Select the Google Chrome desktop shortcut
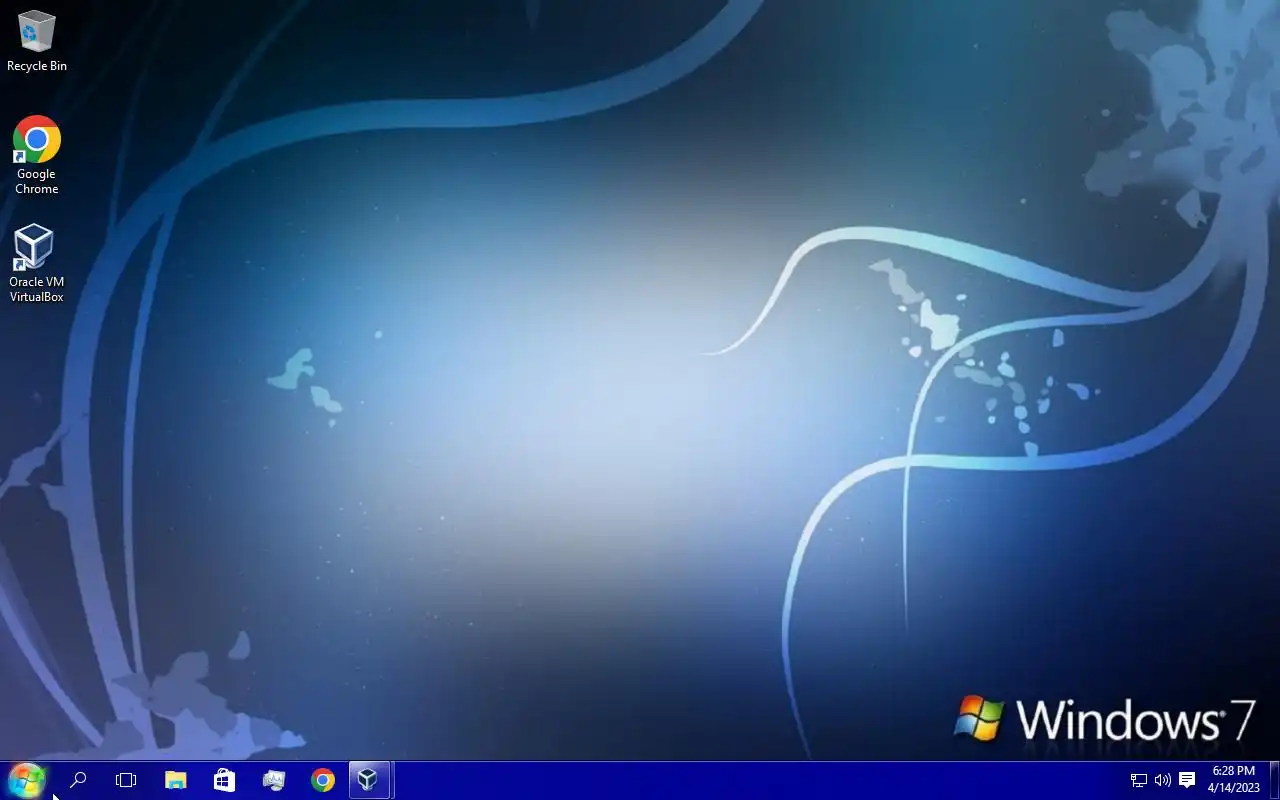Viewport: 1280px width, 800px height. [37, 155]
